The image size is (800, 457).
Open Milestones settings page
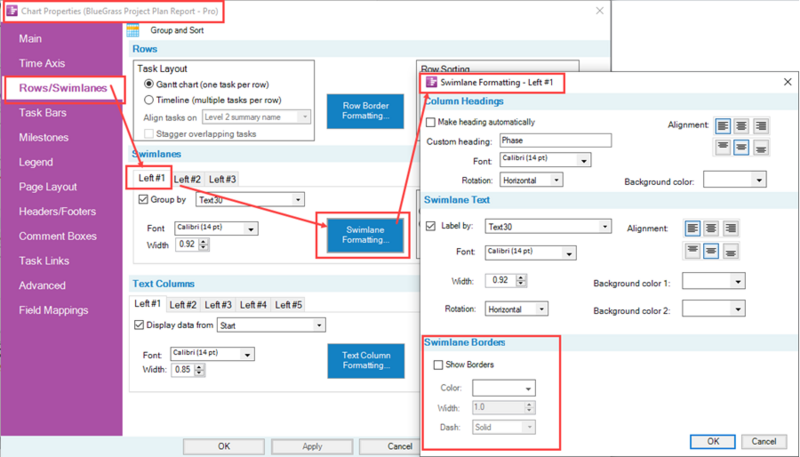pos(43,137)
